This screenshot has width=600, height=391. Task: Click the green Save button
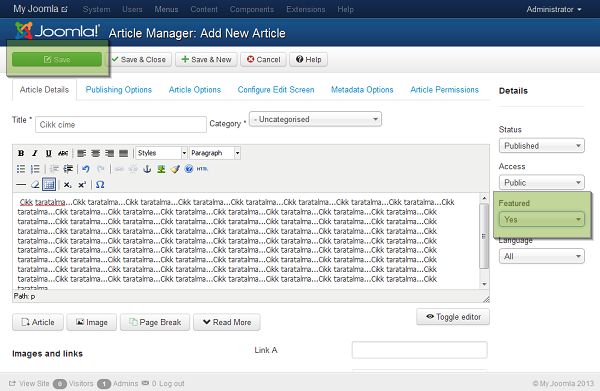pos(57,60)
